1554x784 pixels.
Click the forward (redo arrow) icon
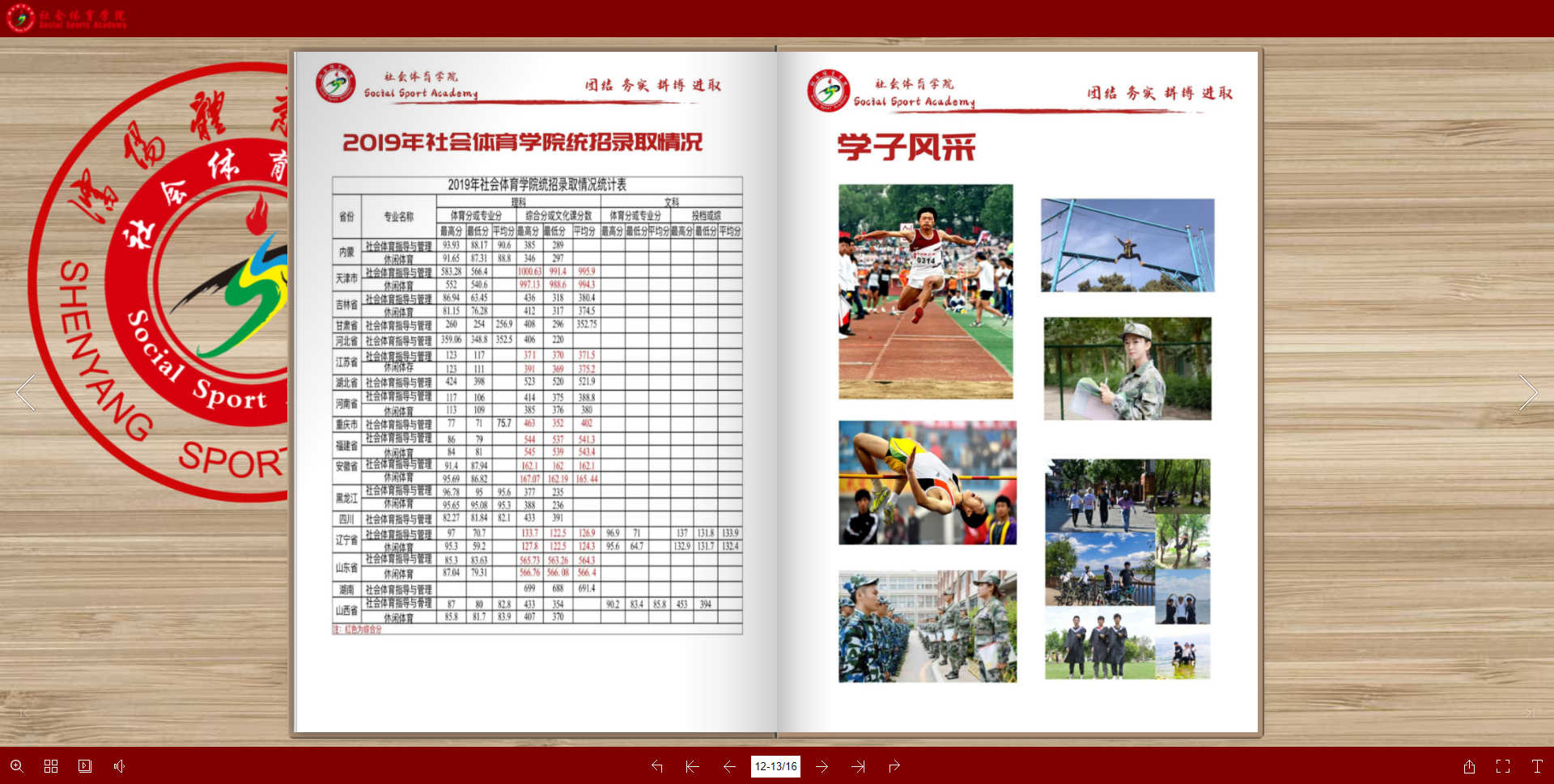pos(894,766)
